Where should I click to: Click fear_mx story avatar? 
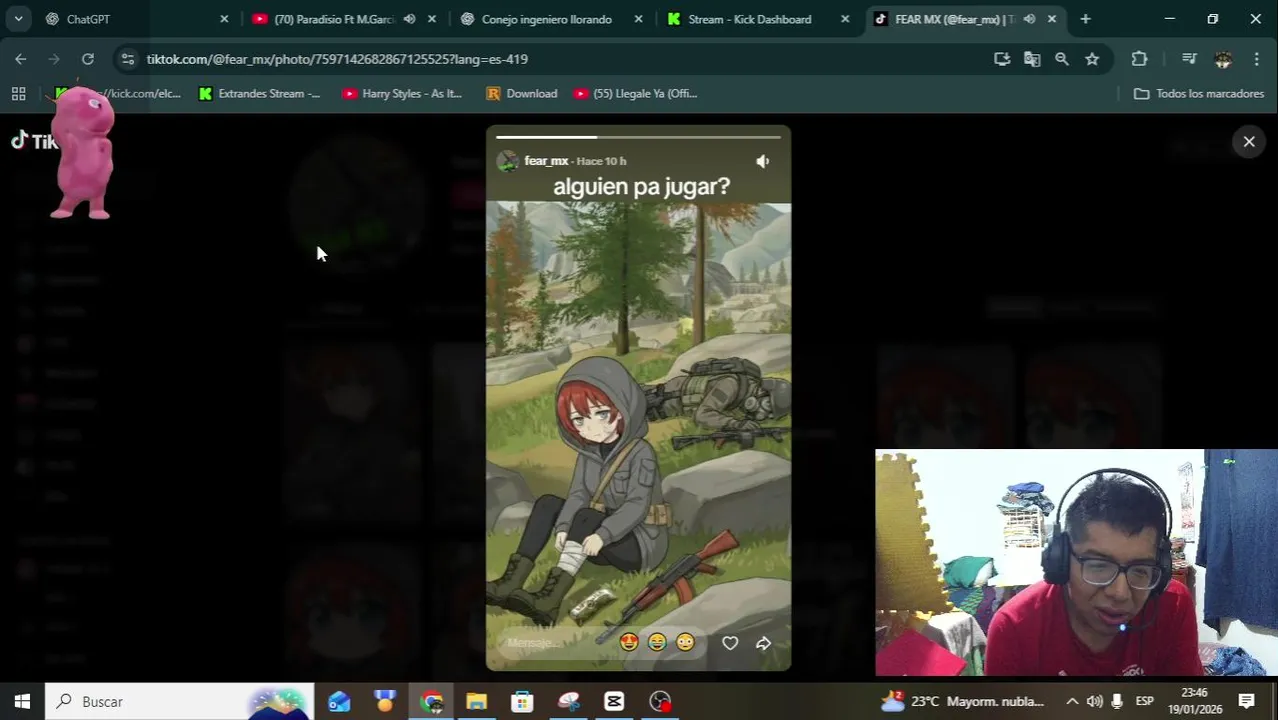tap(508, 161)
